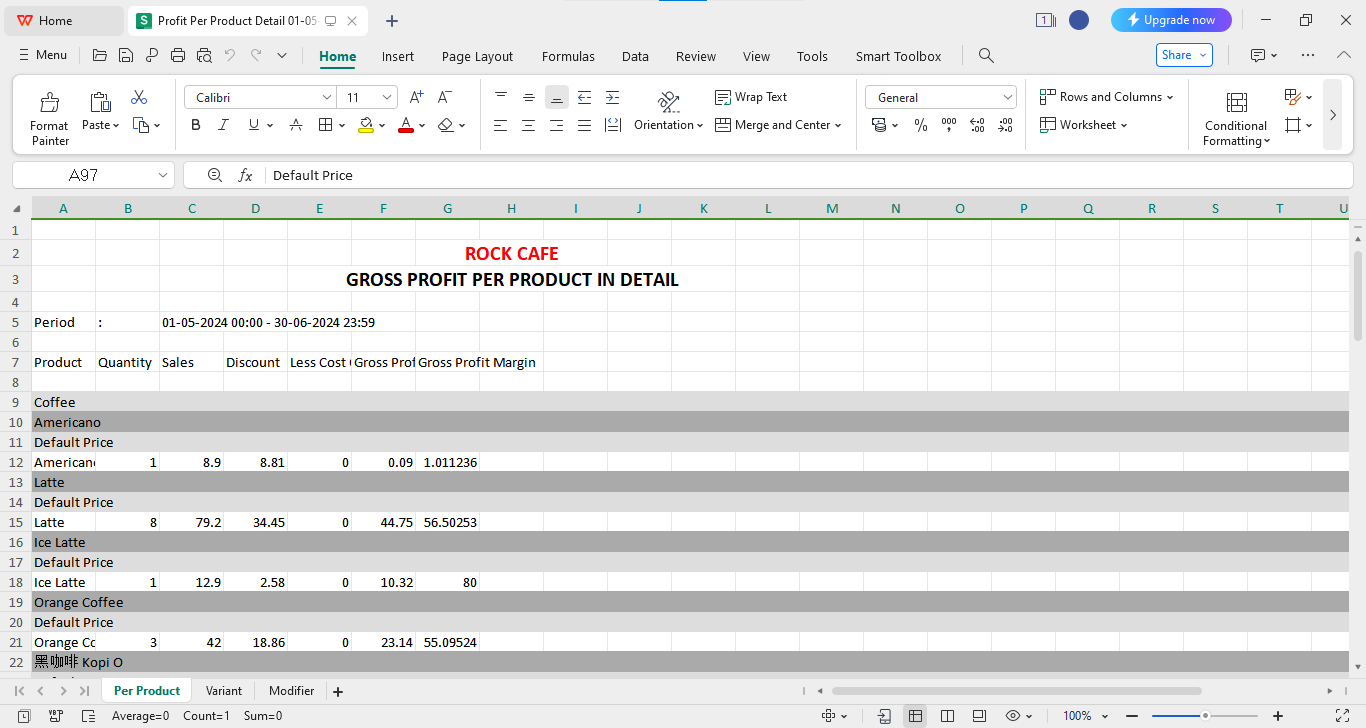Open the Formulas tab

[568, 56]
